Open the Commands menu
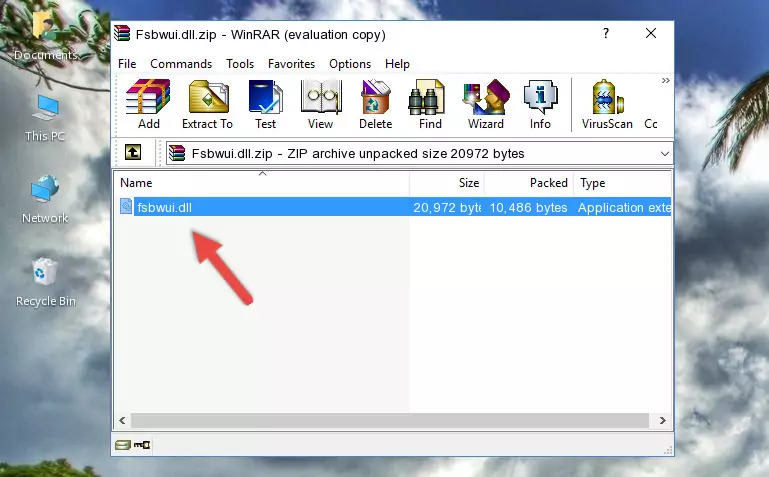This screenshot has height=477, width=769. point(181,64)
